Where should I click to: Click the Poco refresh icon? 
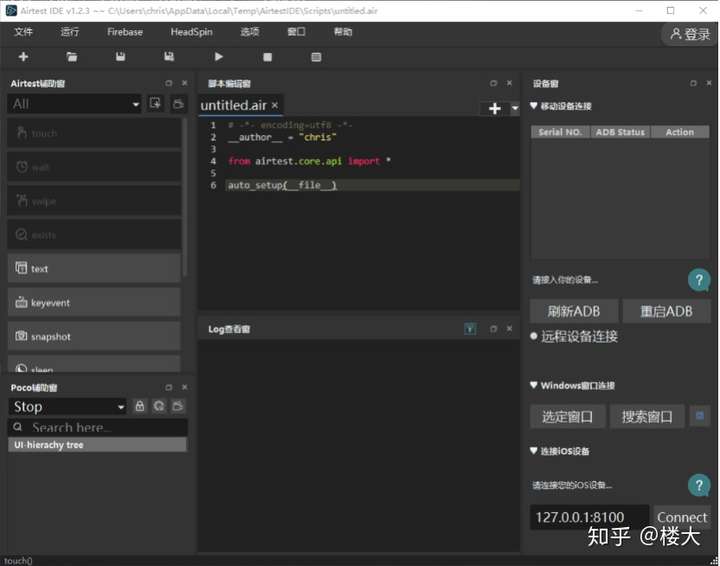(x=159, y=406)
